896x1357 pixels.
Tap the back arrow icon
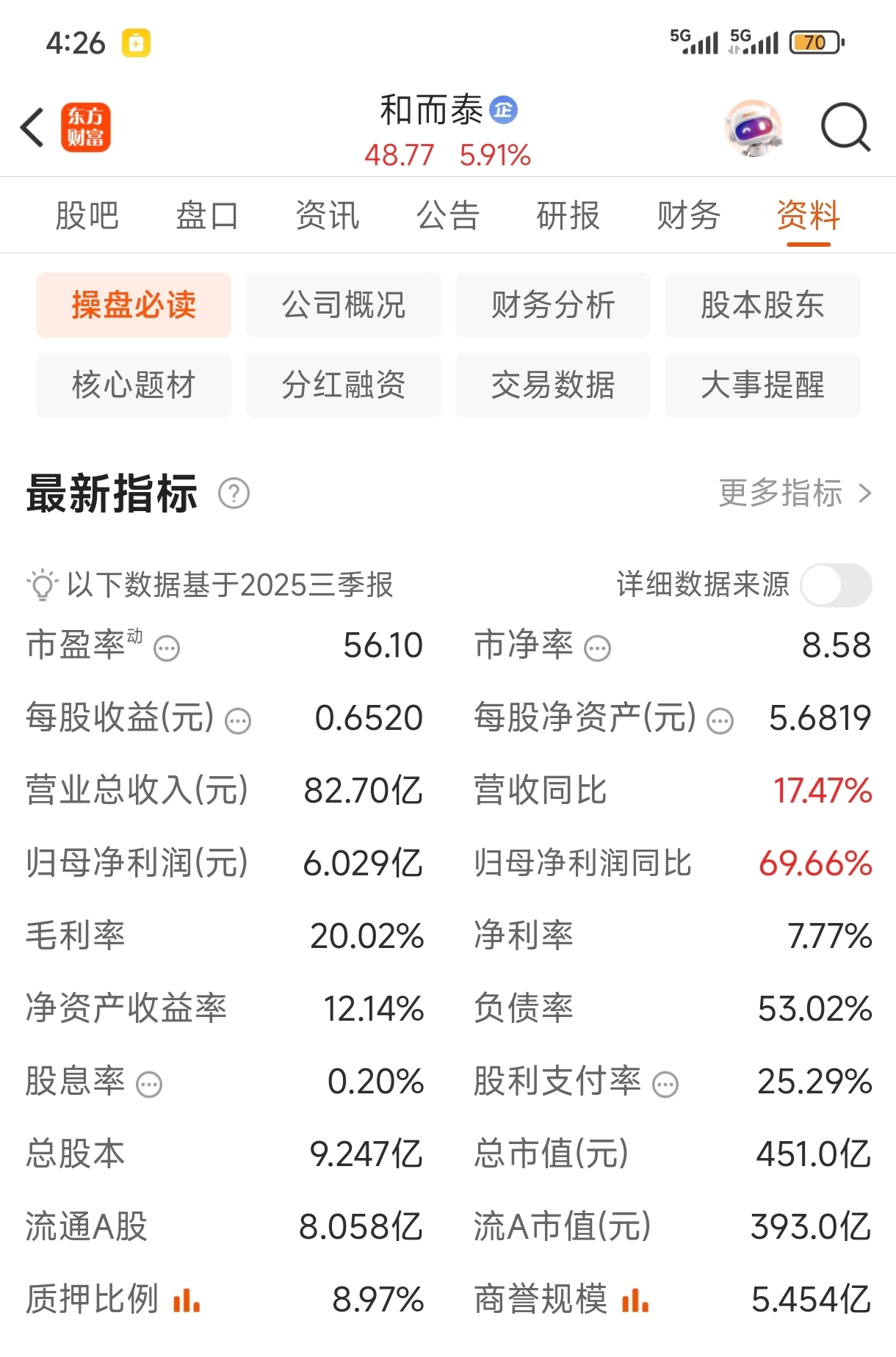point(32,127)
